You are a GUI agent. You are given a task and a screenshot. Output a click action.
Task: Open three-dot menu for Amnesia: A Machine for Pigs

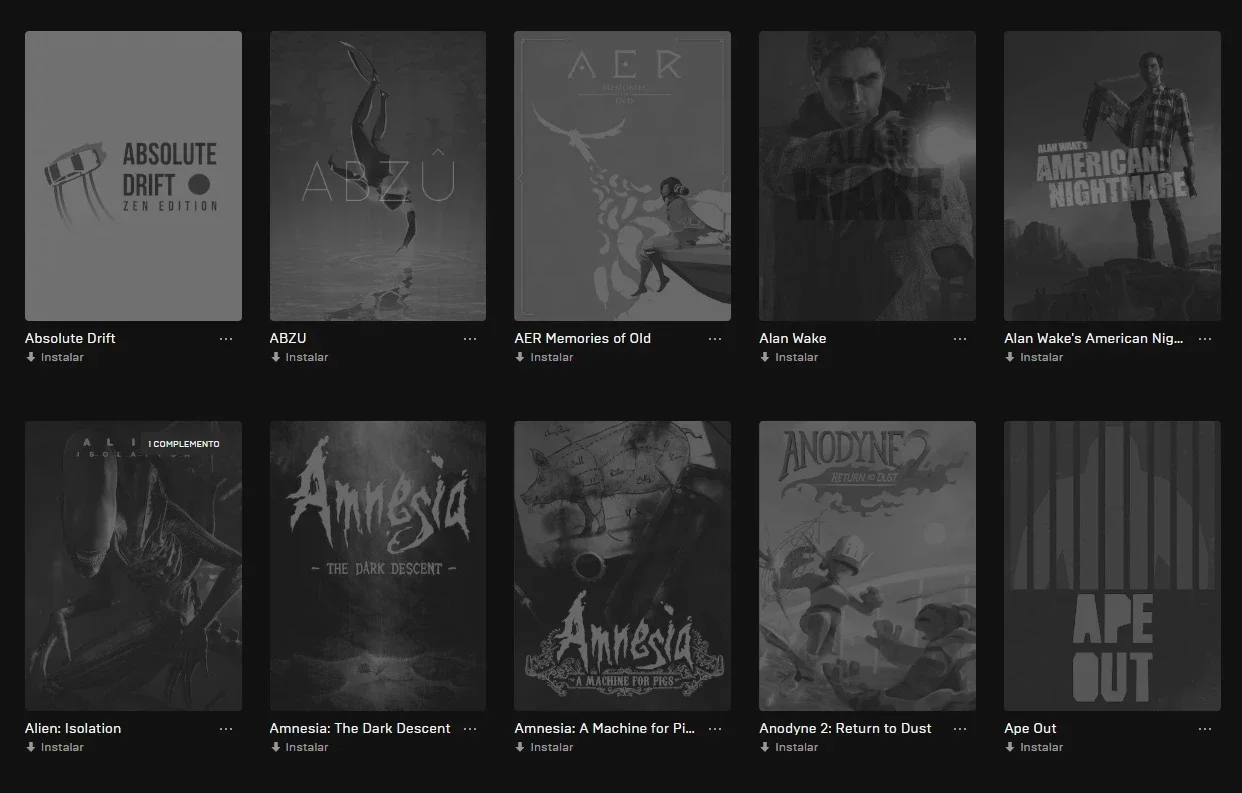pyautogui.click(x=715, y=729)
